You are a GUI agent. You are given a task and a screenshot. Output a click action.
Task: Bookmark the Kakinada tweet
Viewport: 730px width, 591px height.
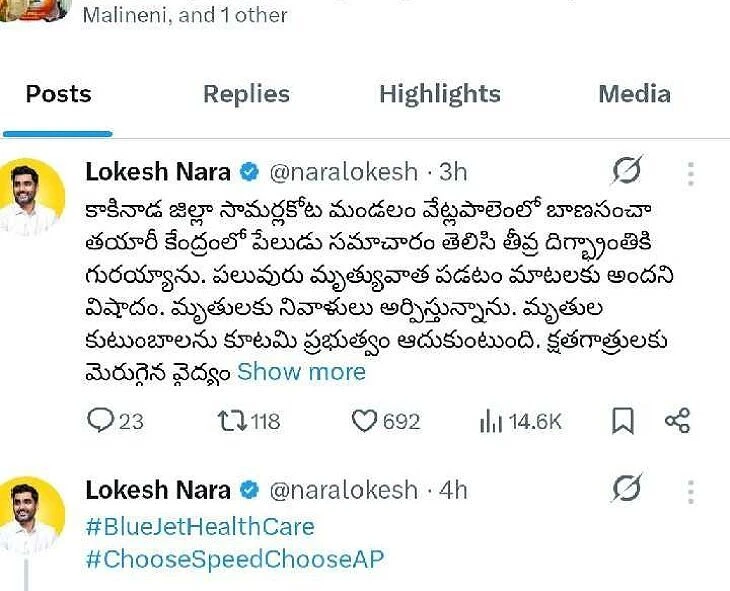pyautogui.click(x=623, y=421)
